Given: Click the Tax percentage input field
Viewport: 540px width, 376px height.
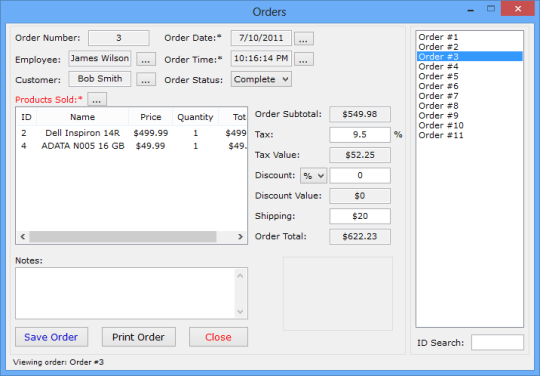Looking at the screenshot, I should point(360,135).
